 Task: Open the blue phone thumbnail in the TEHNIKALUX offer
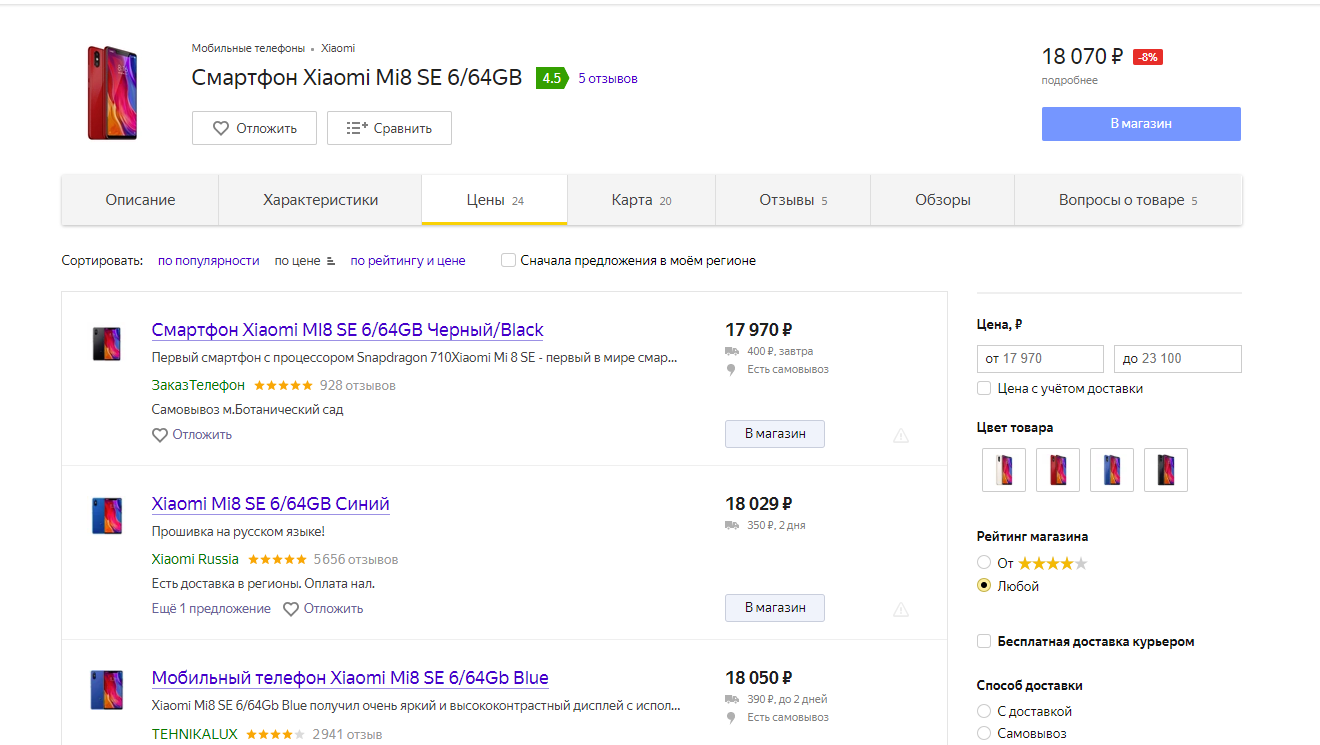pyautogui.click(x=106, y=690)
